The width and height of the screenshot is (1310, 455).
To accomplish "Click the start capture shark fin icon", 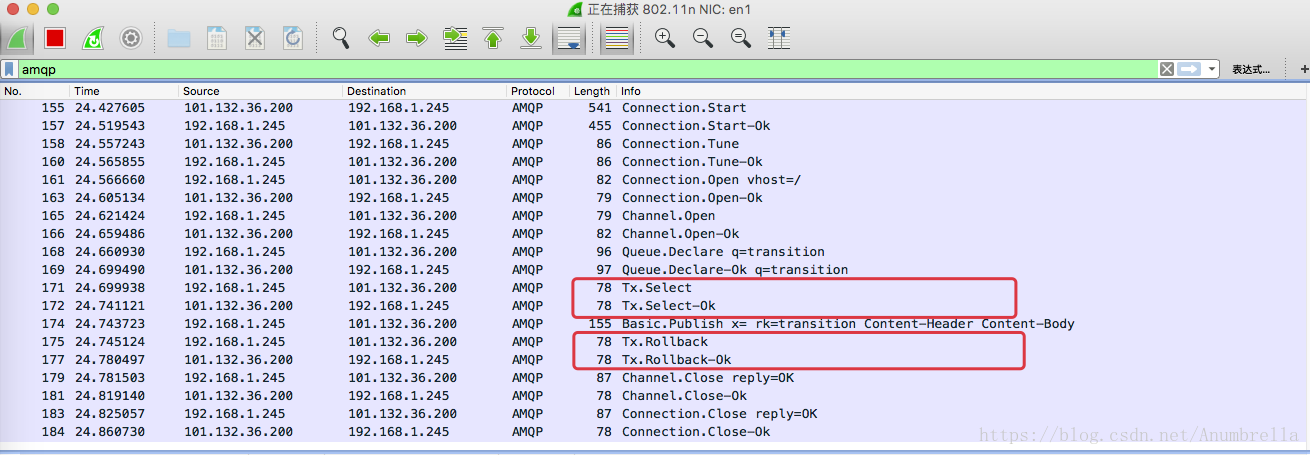I will pyautogui.click(x=18, y=39).
